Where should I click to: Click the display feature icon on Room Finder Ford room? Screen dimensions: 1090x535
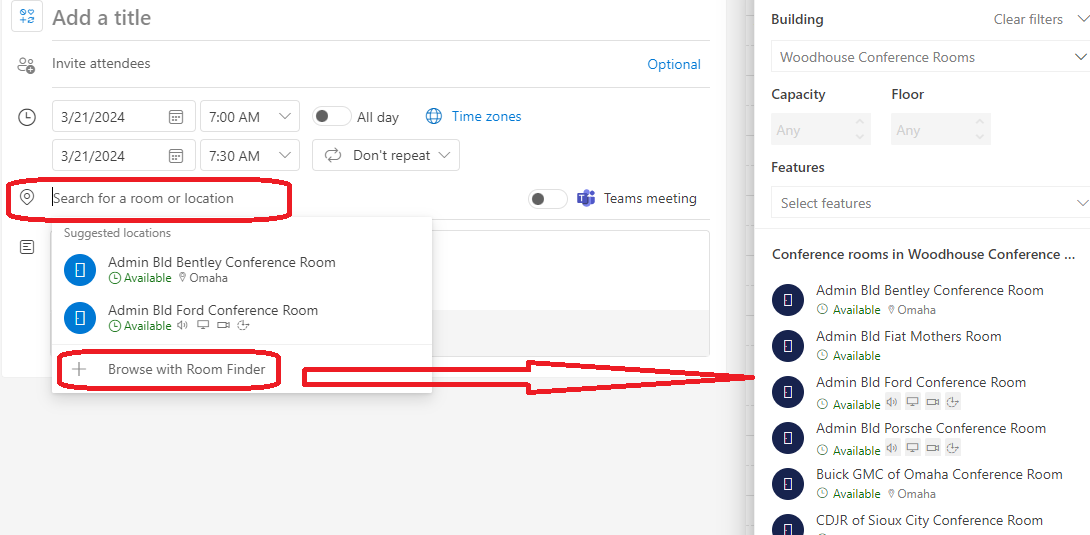[913, 402]
